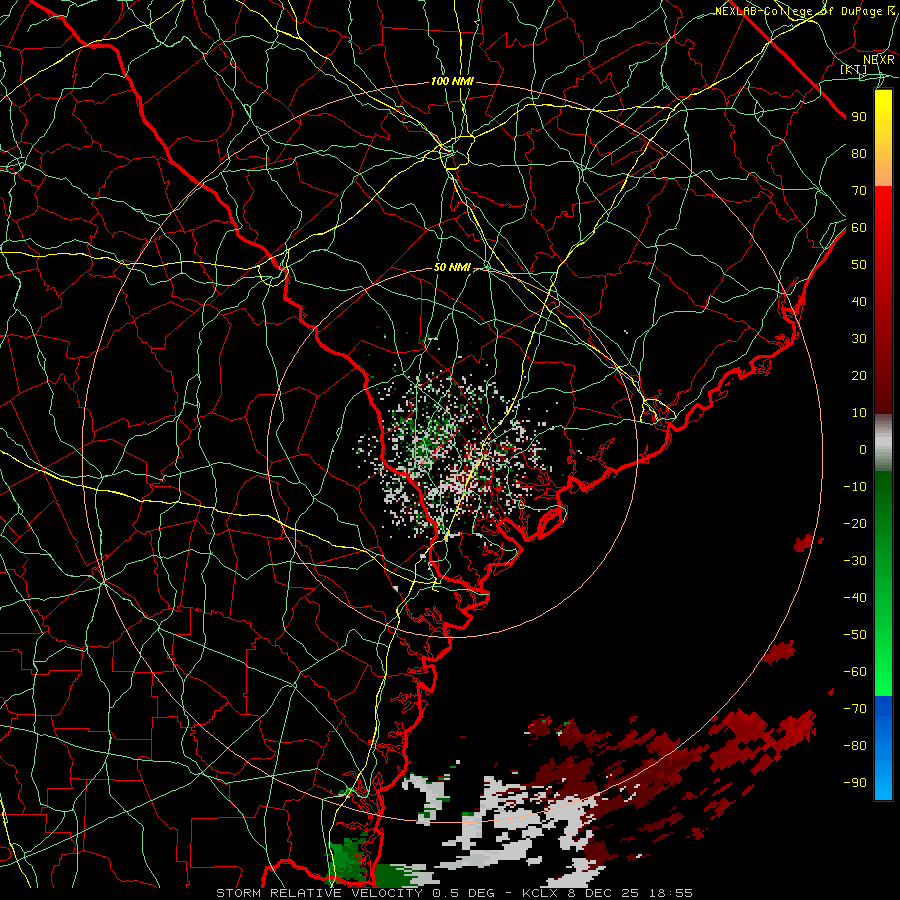Click the -50 value on velocity scale
900x900 pixels.
(x=855, y=635)
